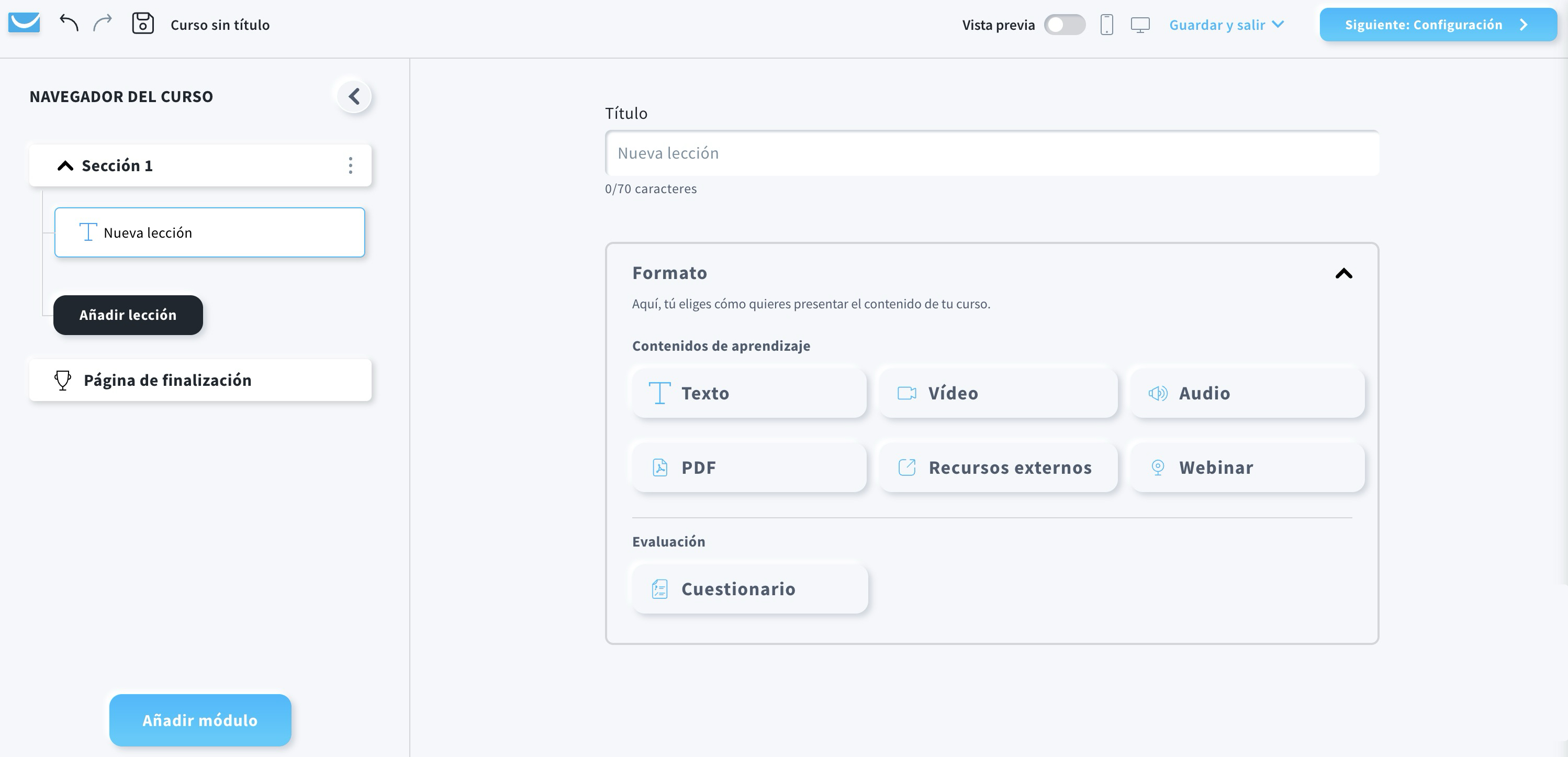Click the redo arrow icon
The width and height of the screenshot is (1568, 757).
[x=102, y=24]
